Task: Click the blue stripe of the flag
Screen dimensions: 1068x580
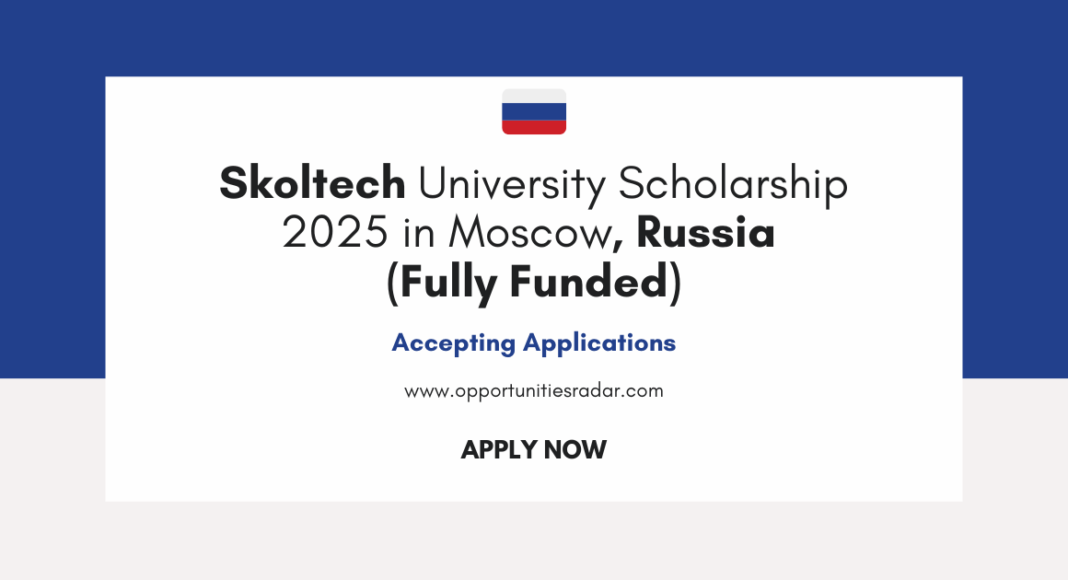Action: pyautogui.click(x=534, y=111)
